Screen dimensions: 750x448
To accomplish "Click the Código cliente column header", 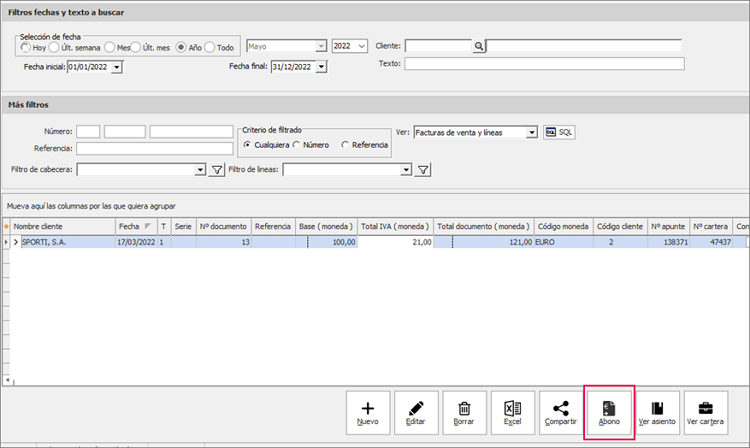I will click(x=620, y=227).
